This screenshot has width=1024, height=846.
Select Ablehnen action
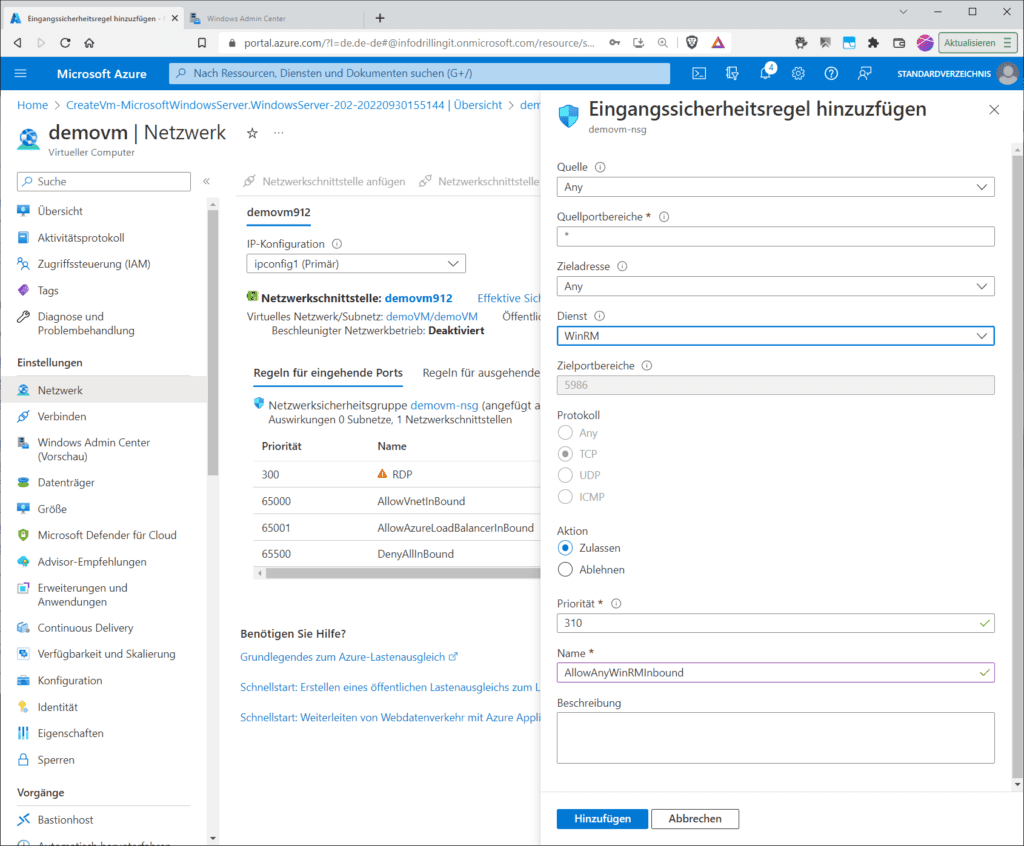pos(566,570)
